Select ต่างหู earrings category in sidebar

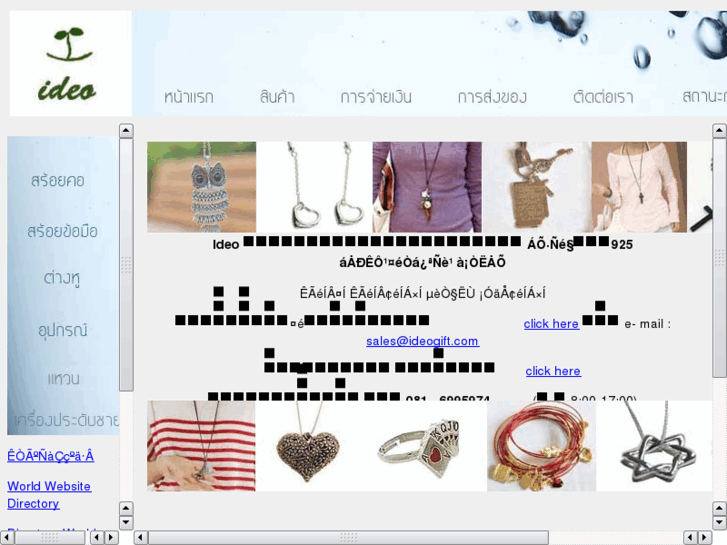tap(62, 278)
